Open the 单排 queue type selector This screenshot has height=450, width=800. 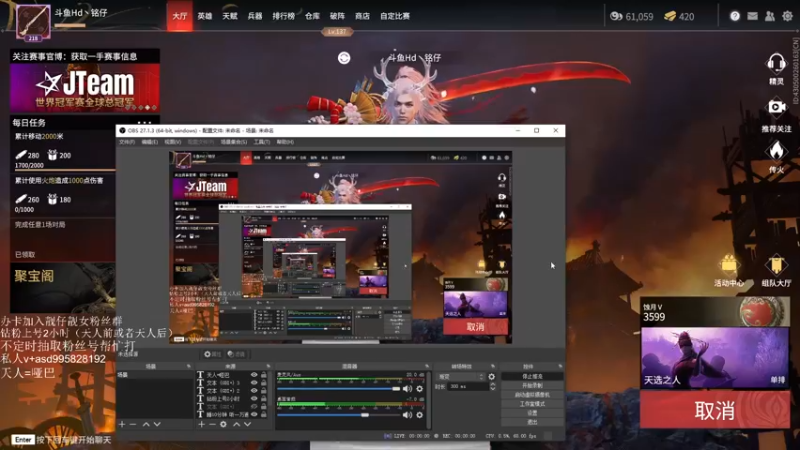point(778,380)
